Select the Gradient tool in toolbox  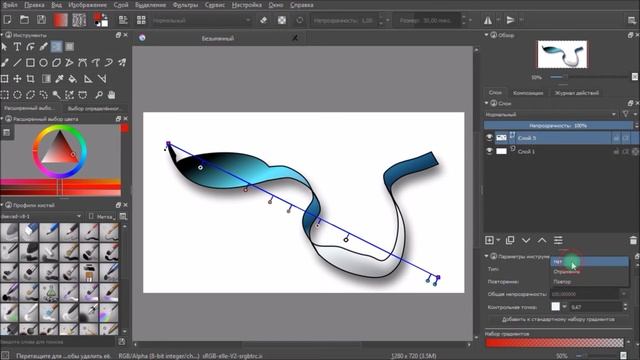point(46,79)
